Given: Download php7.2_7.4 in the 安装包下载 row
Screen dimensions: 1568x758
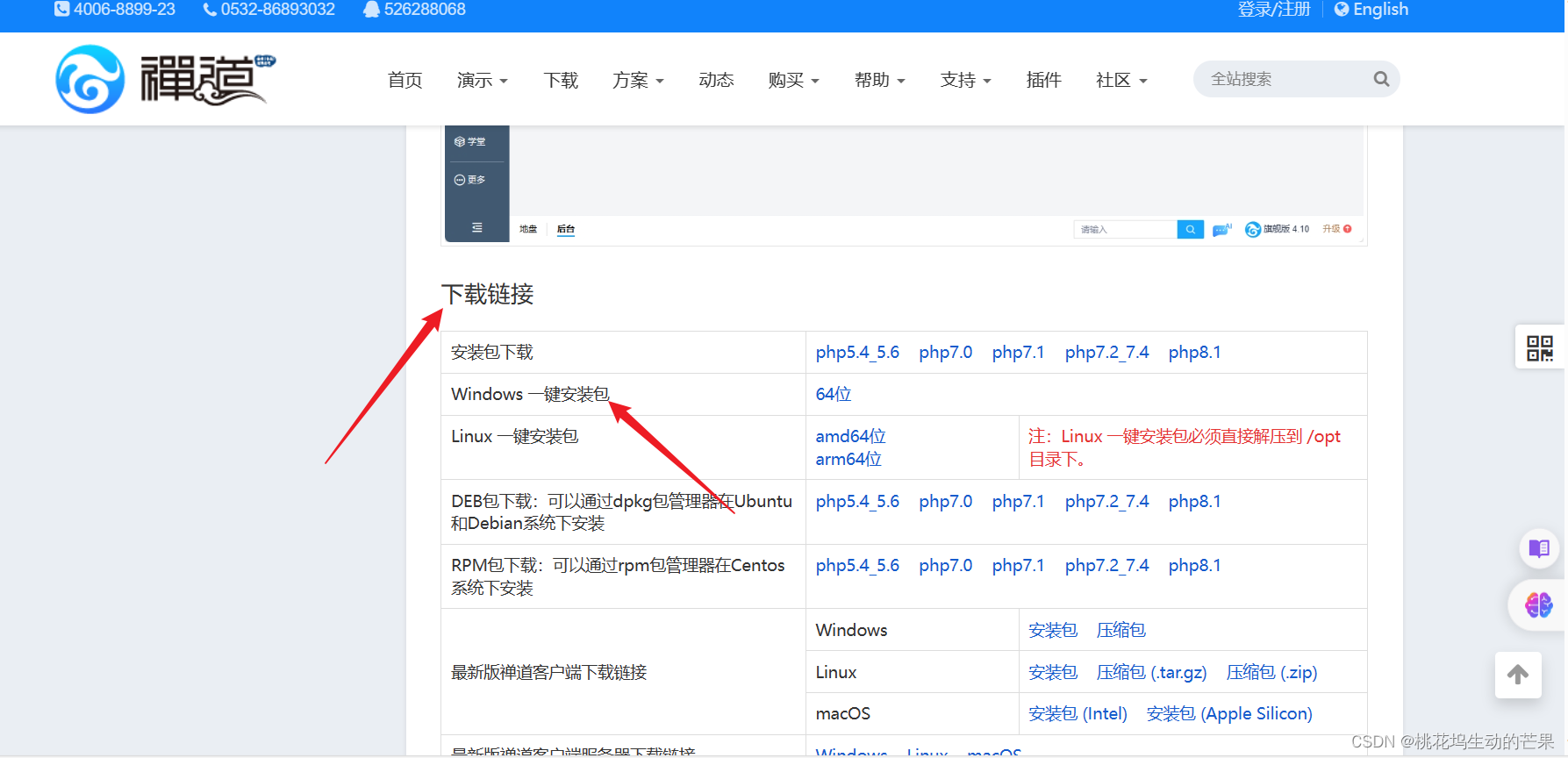Looking at the screenshot, I should [1106, 352].
